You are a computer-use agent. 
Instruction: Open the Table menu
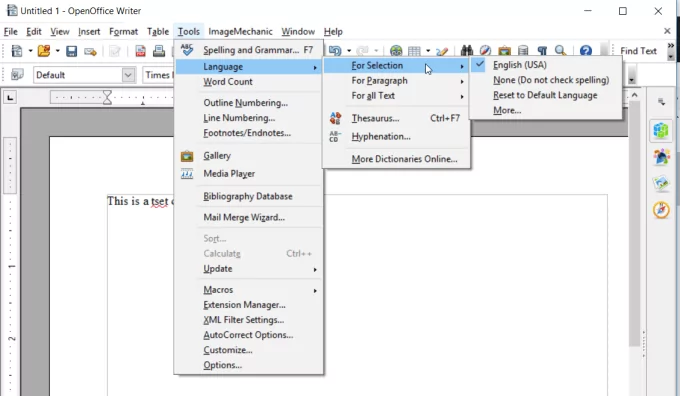tap(157, 32)
